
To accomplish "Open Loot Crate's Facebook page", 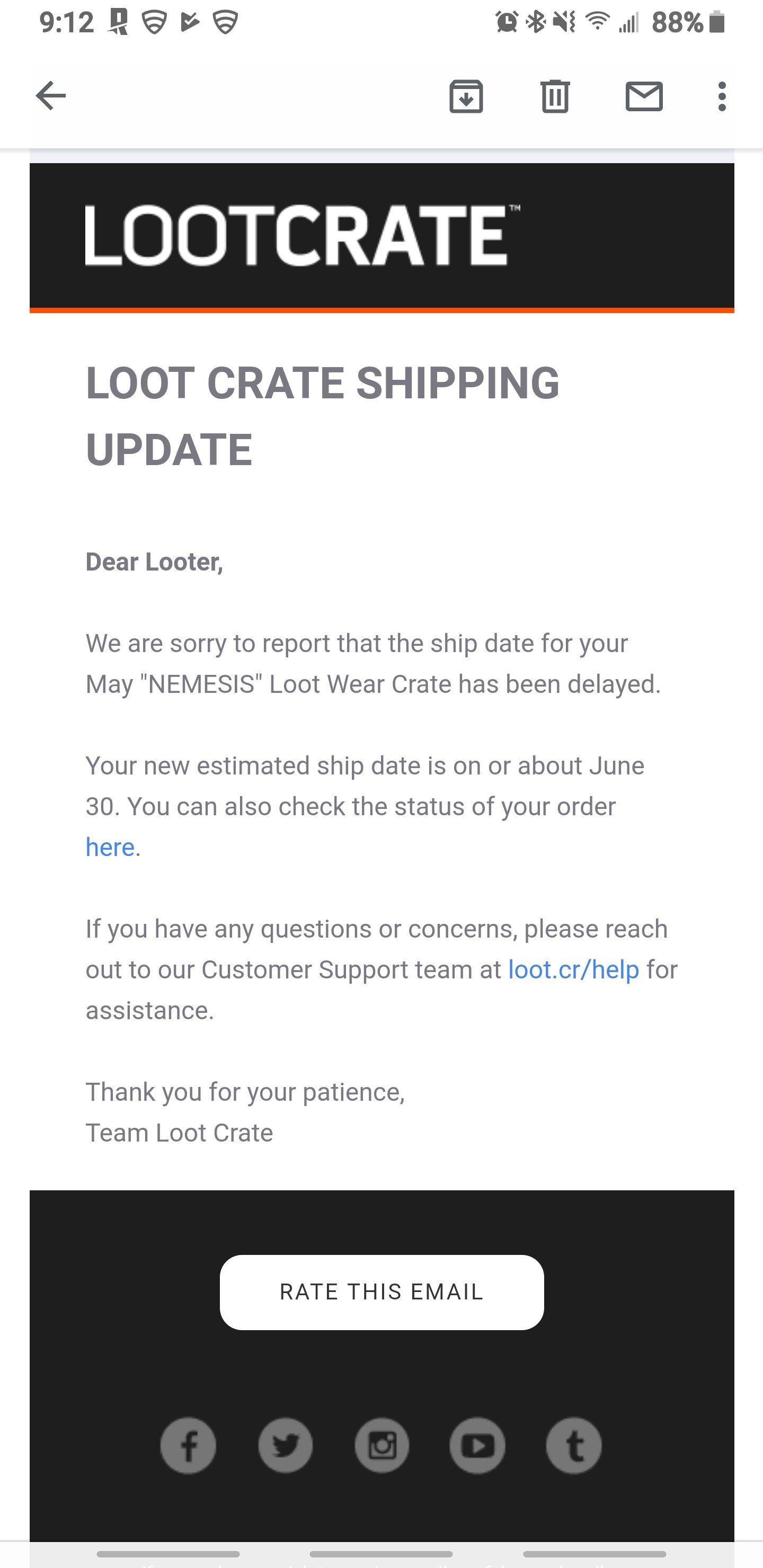I will (188, 1446).
